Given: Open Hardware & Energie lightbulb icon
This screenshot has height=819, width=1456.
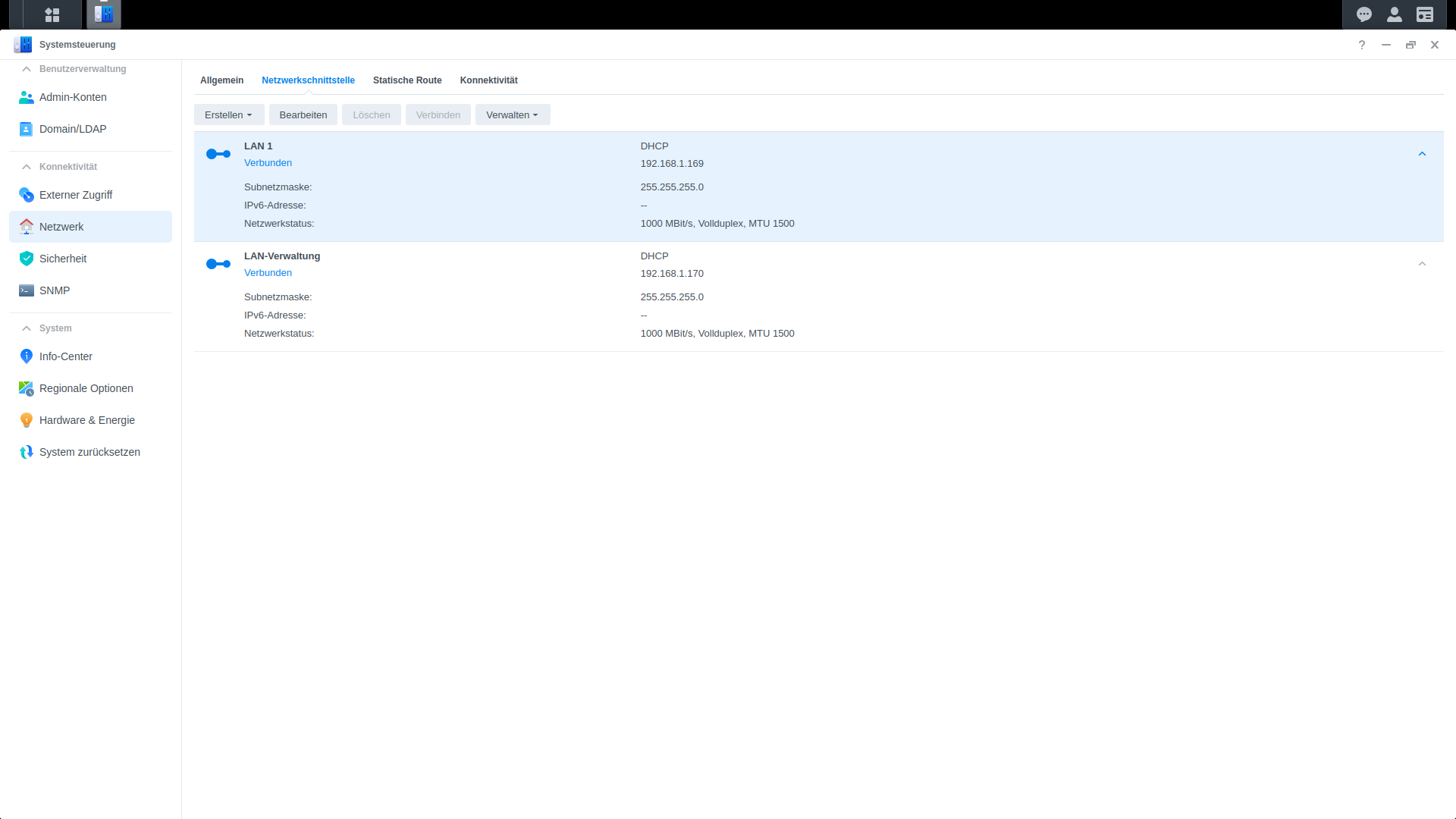Looking at the screenshot, I should [x=27, y=420].
